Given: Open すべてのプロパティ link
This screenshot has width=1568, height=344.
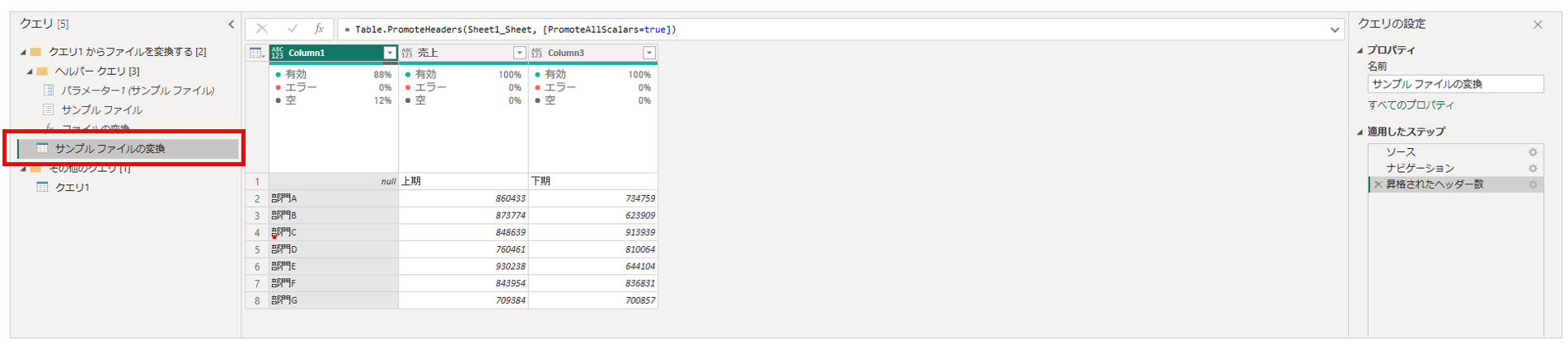Looking at the screenshot, I should click(x=1411, y=105).
